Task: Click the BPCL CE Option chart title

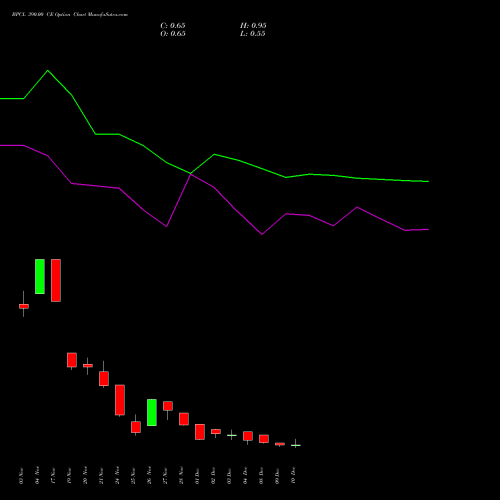Action: (x=70, y=15)
